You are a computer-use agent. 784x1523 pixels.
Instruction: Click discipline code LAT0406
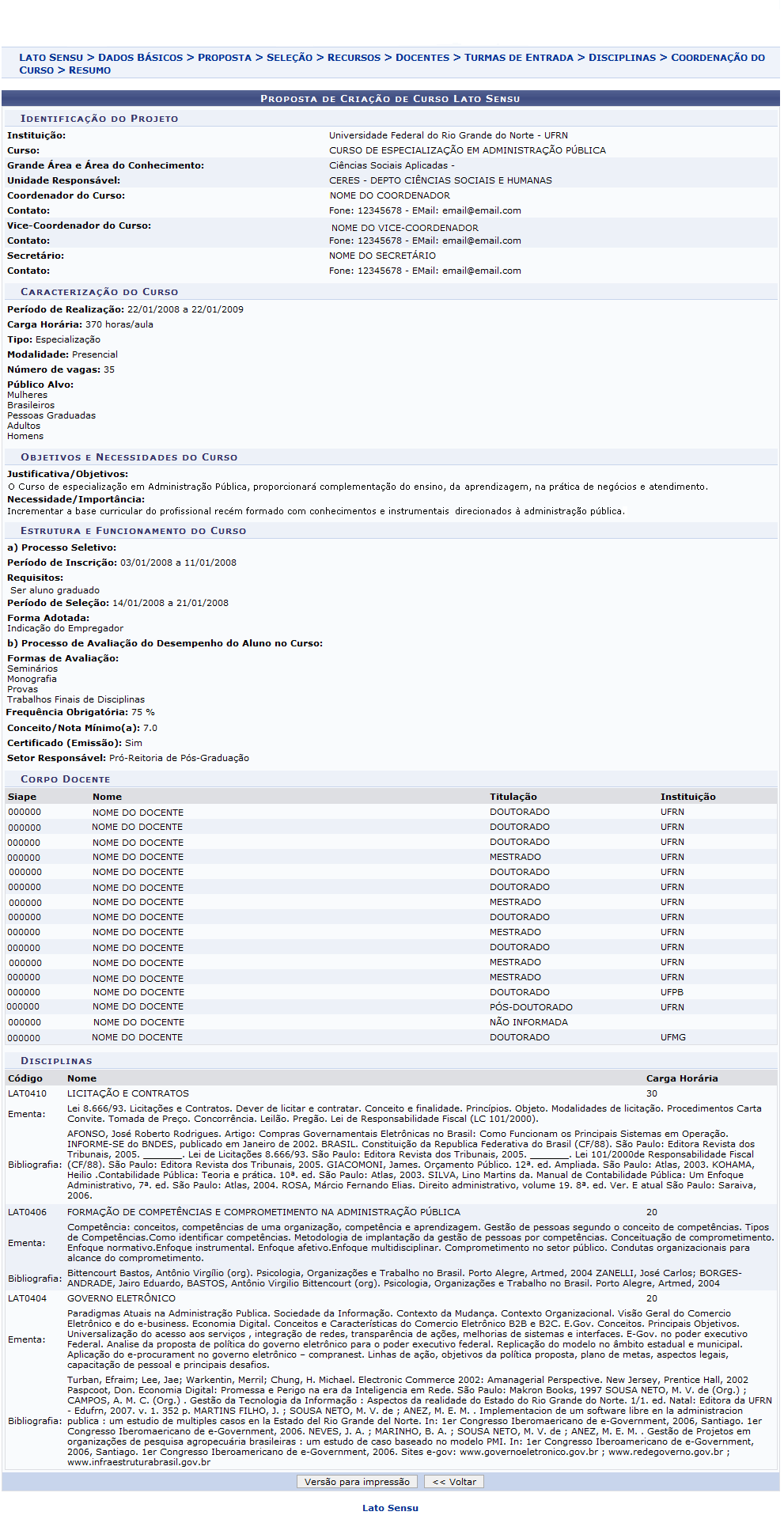[27, 1212]
